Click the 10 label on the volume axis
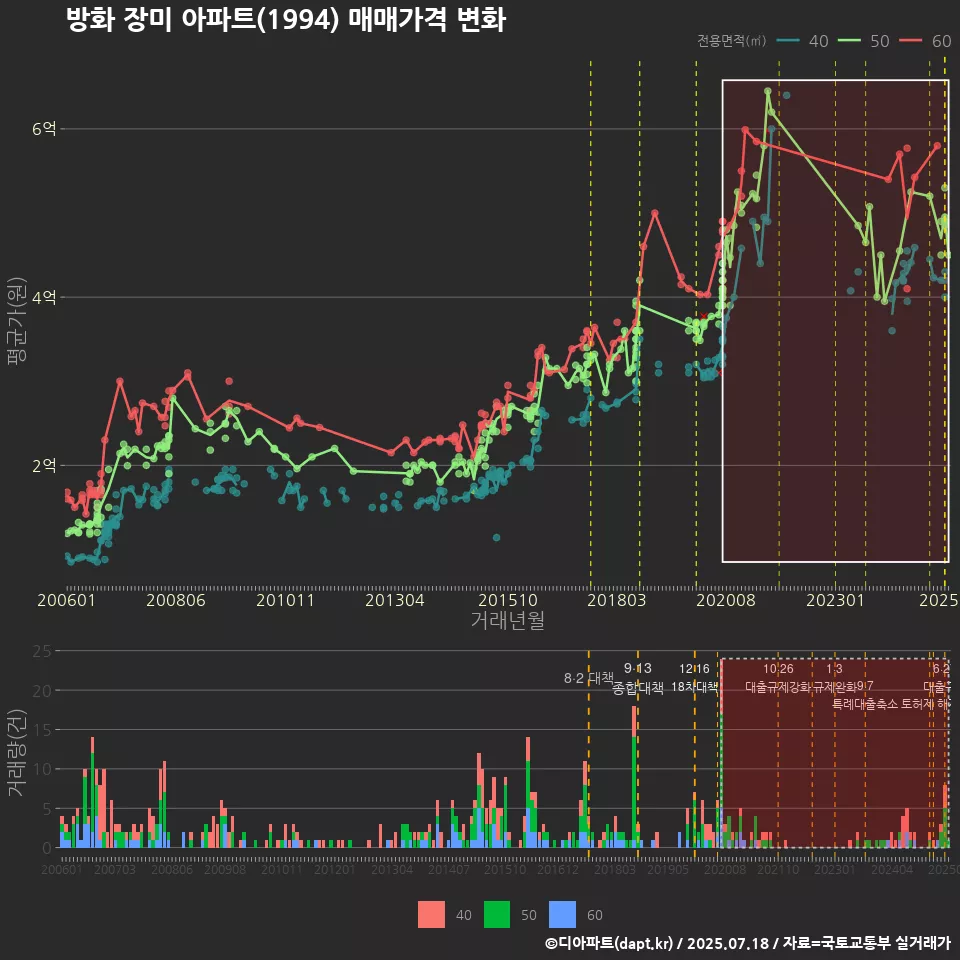Screen dimensions: 960x960 [x=42, y=769]
